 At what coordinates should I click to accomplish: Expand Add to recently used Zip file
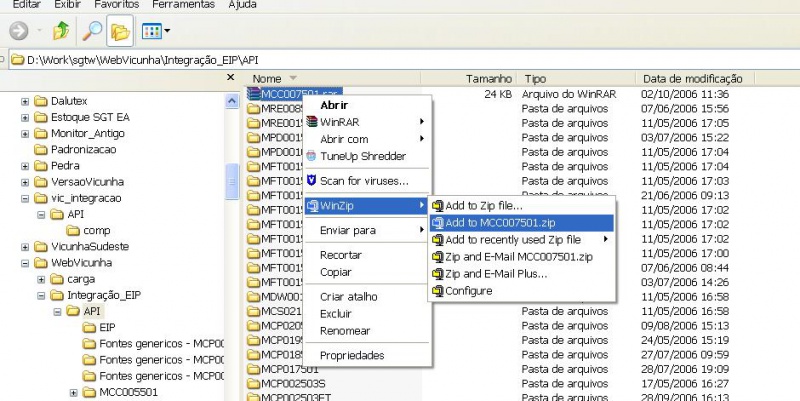(x=512, y=240)
